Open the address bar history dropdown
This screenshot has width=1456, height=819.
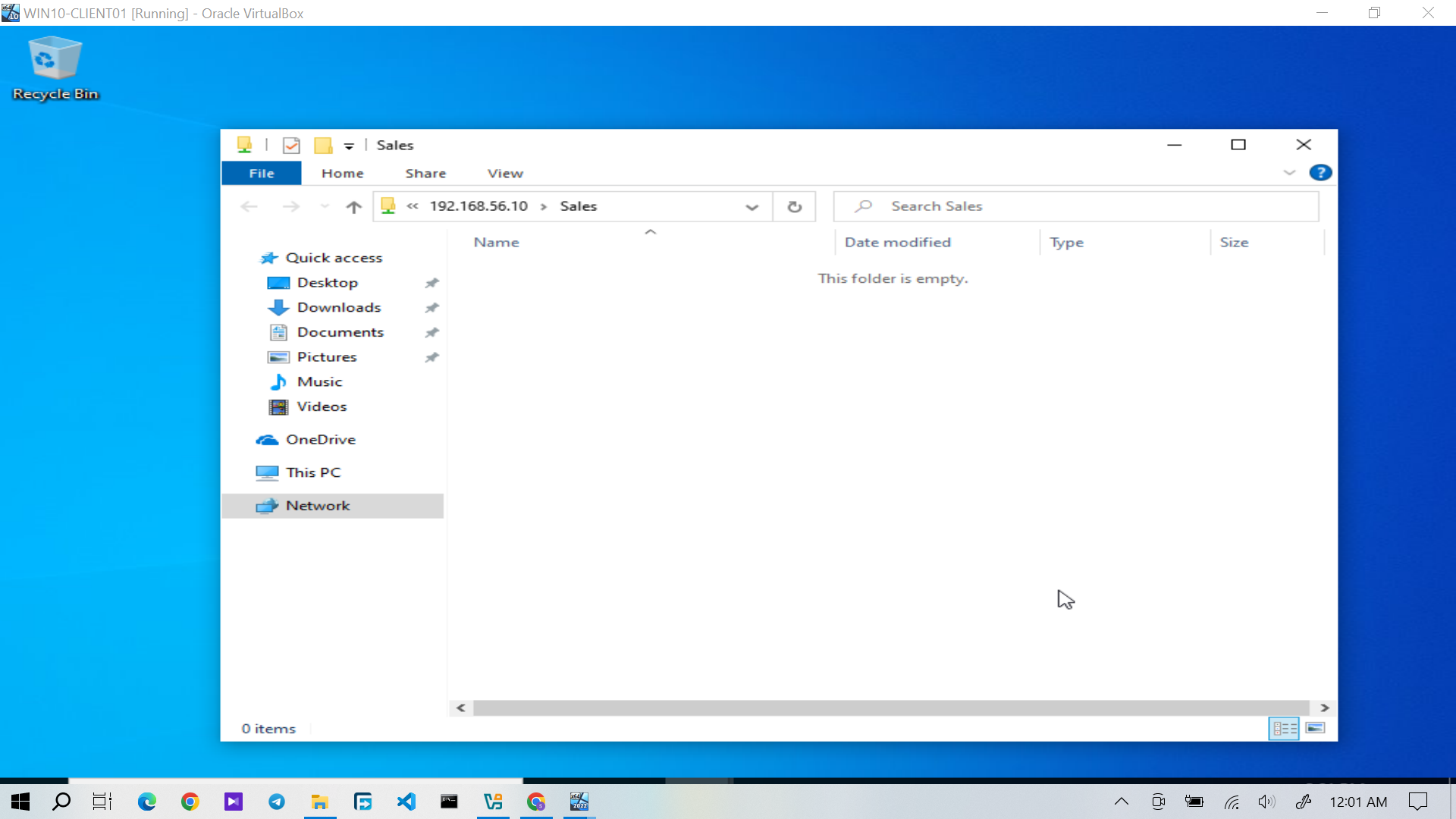(752, 206)
